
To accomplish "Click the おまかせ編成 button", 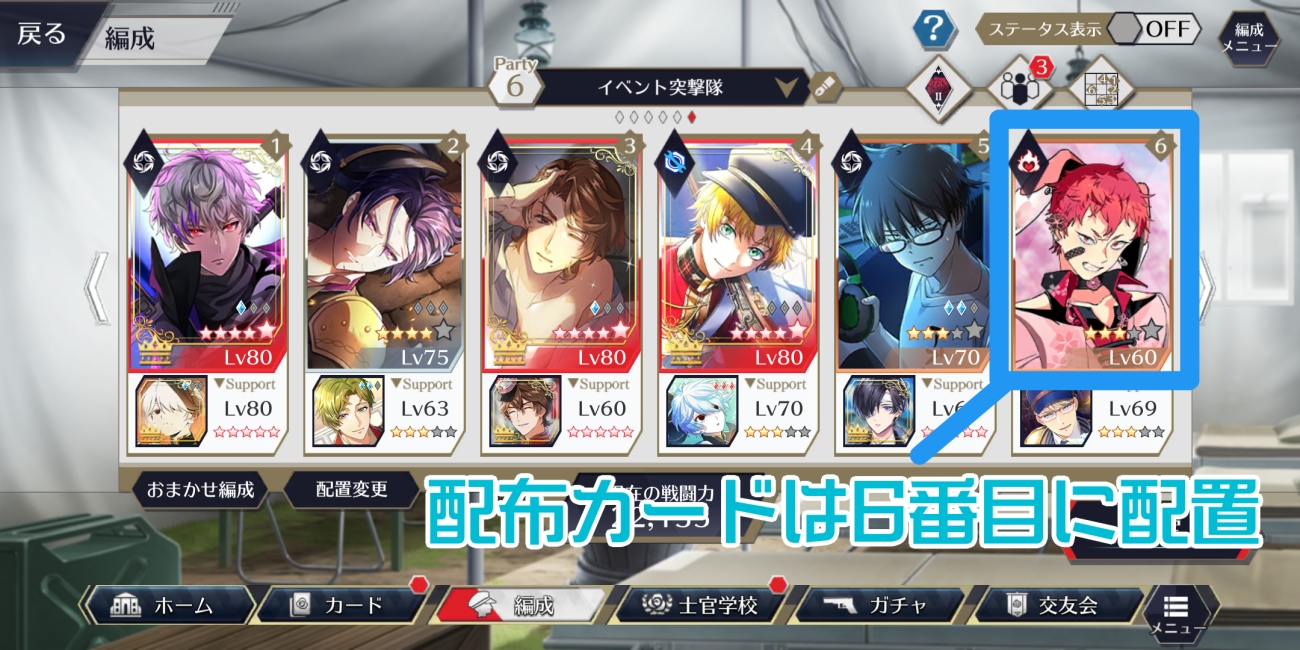I will pos(201,491).
